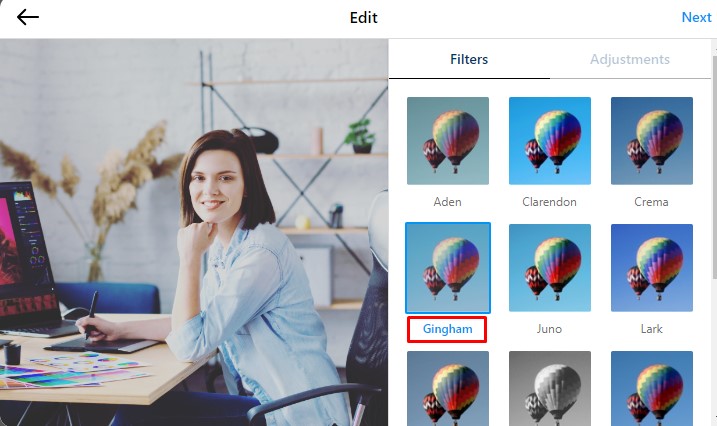Click the Juno text label

550,329
